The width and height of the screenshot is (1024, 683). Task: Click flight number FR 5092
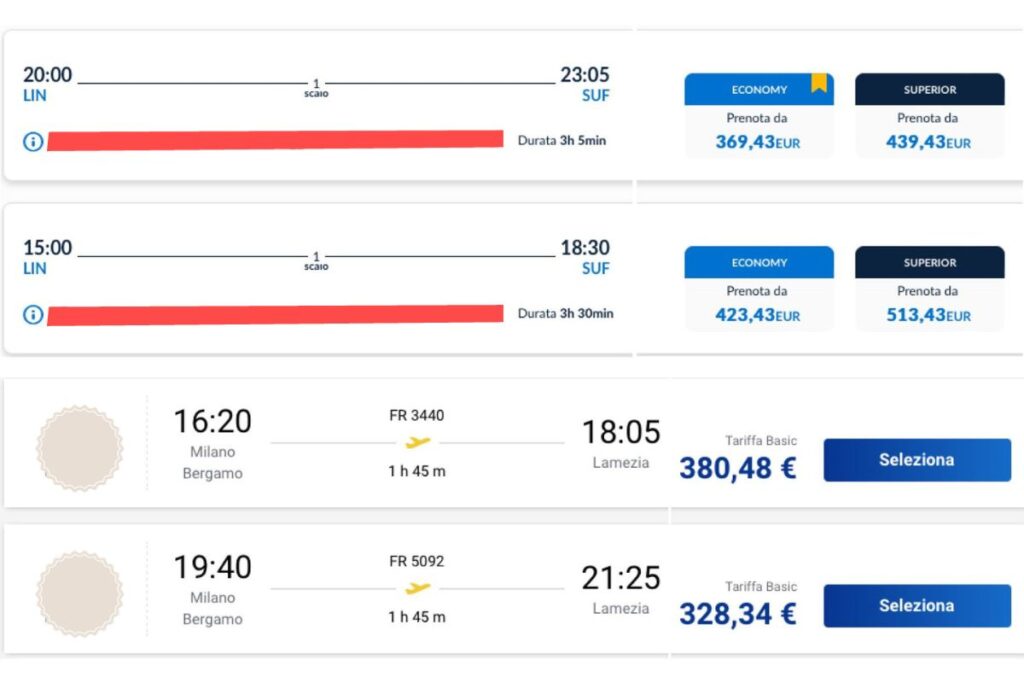[x=417, y=561]
